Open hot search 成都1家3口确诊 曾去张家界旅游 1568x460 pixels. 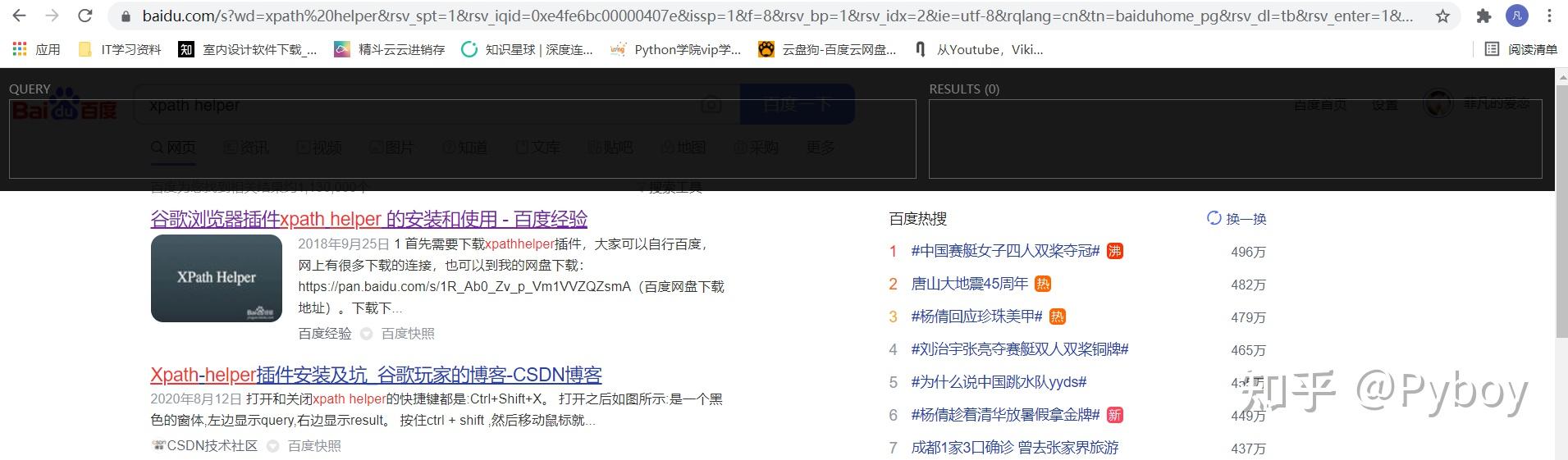1015,448
